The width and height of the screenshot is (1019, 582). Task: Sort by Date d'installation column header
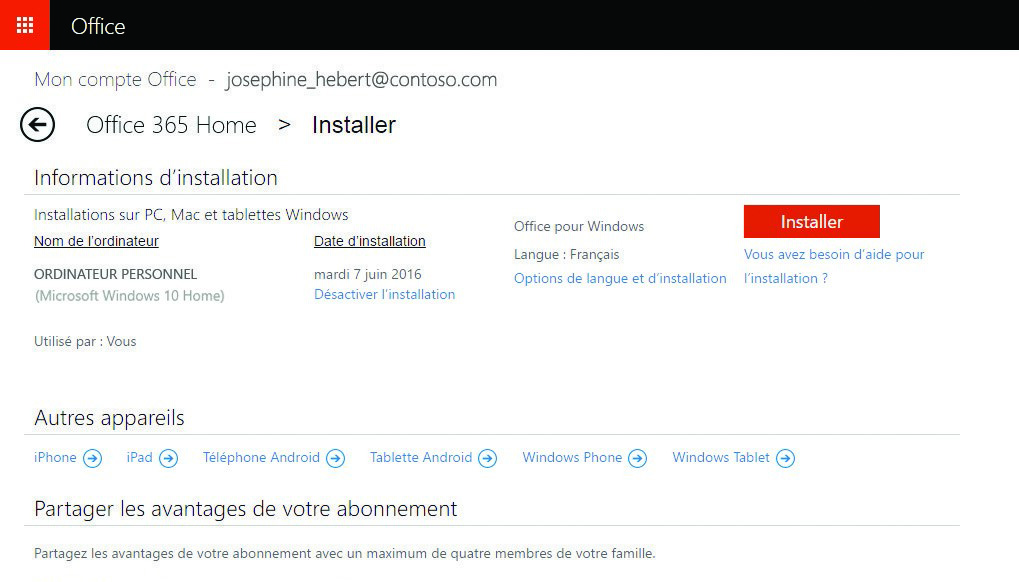370,241
